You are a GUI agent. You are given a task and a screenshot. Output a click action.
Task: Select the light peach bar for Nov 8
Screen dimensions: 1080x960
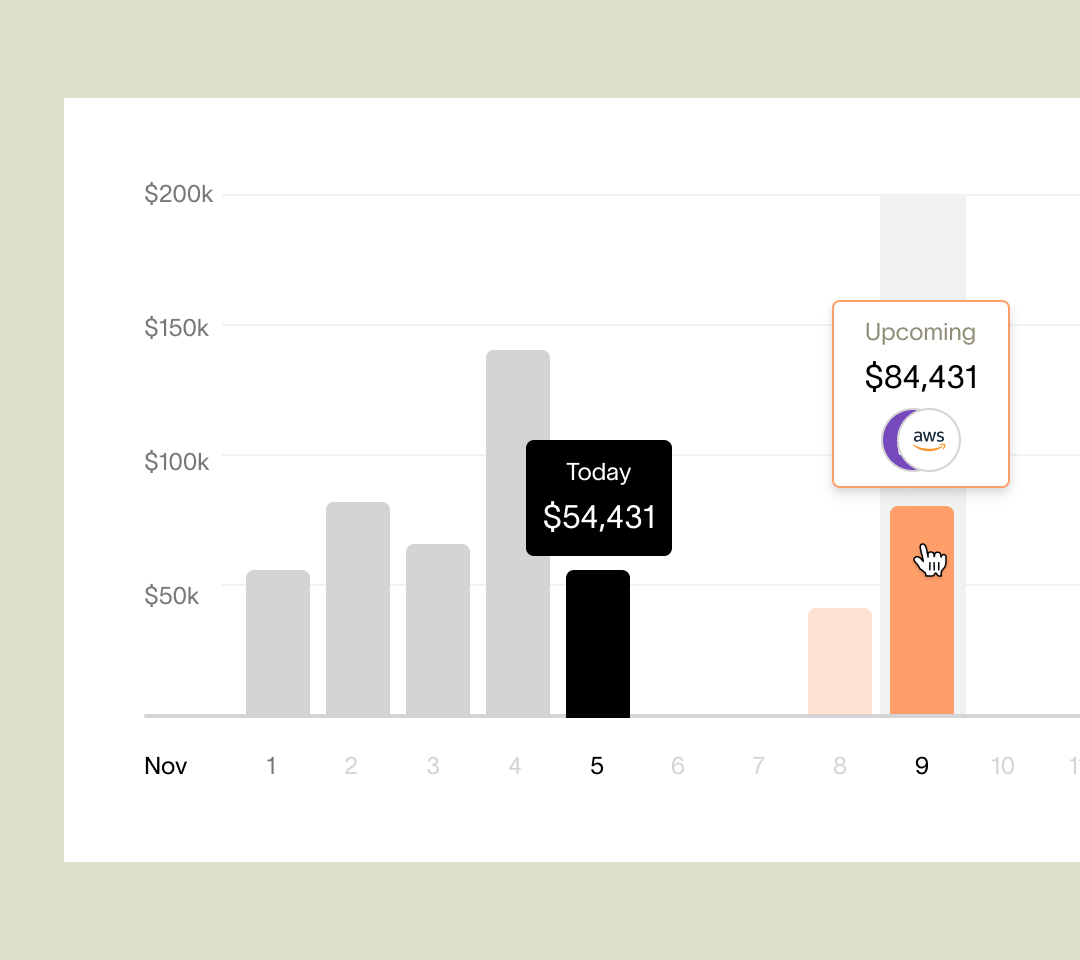pyautogui.click(x=840, y=661)
